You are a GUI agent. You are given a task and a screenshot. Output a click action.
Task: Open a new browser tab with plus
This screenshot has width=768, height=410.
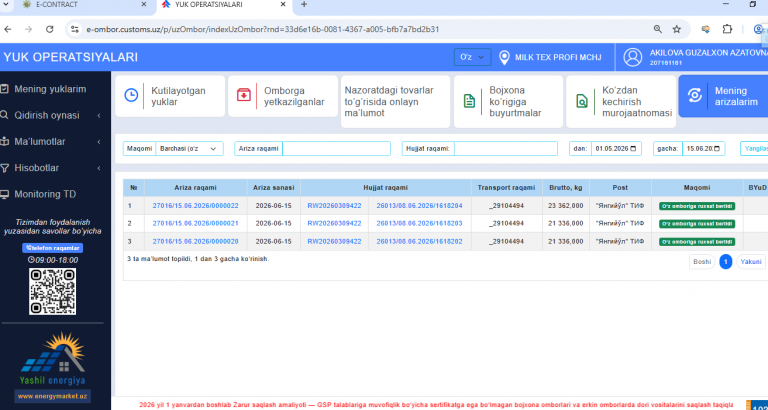point(304,4)
